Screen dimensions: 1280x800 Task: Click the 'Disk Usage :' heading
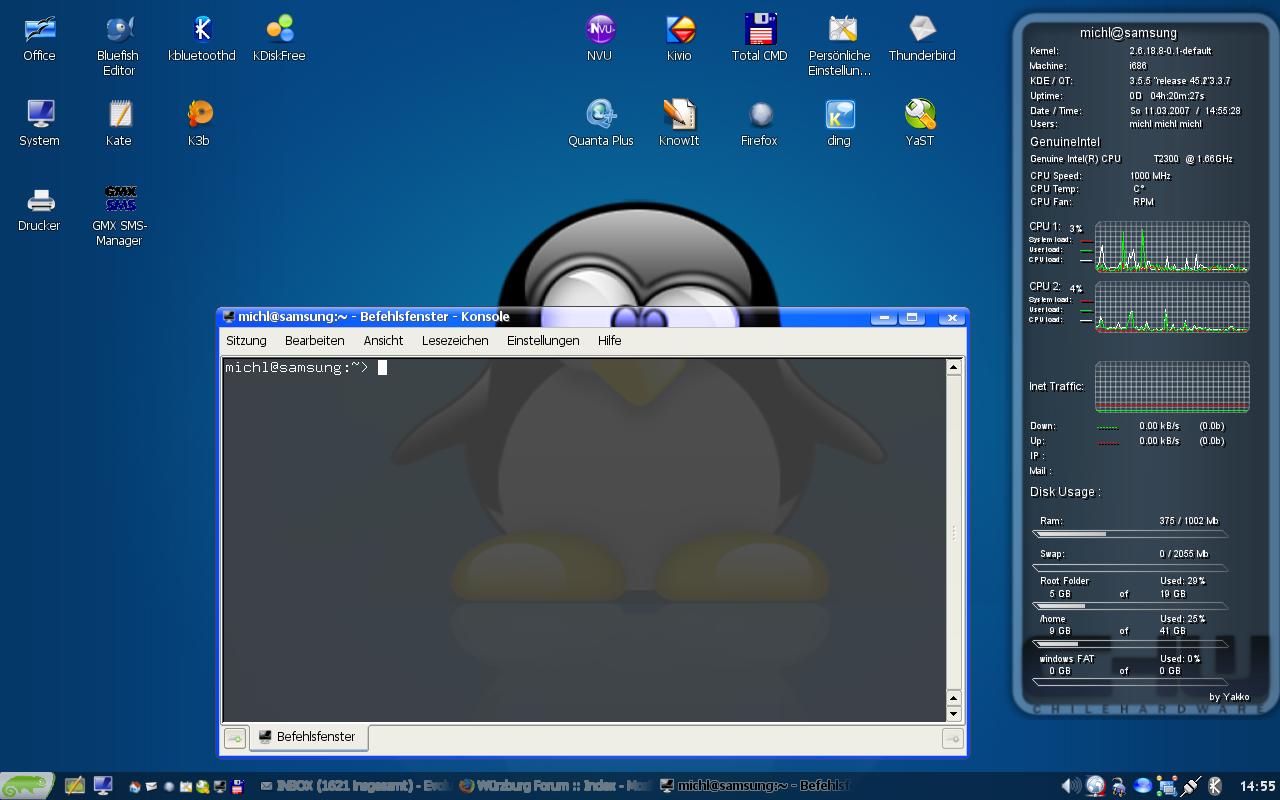coord(1065,492)
